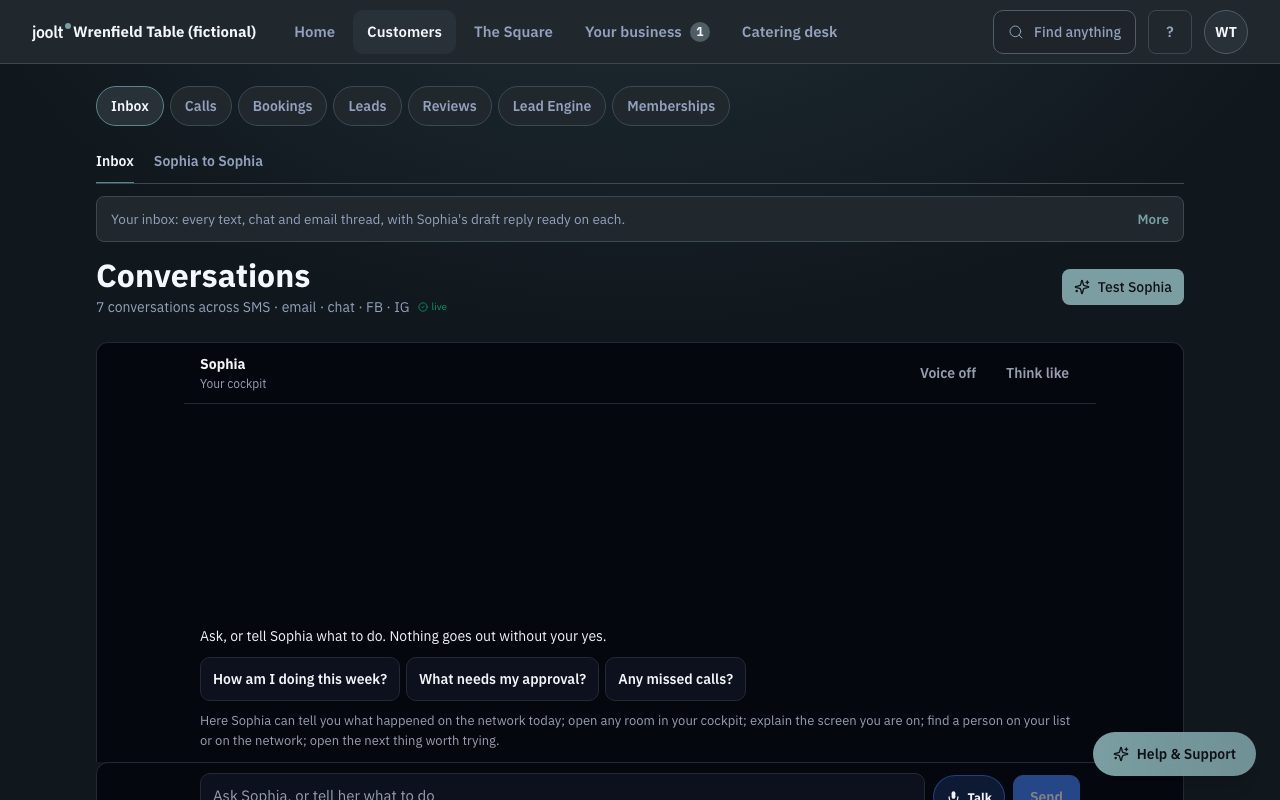Screen dimensions: 1280x800
Task: Click the Talk button
Action: click(969, 788)
